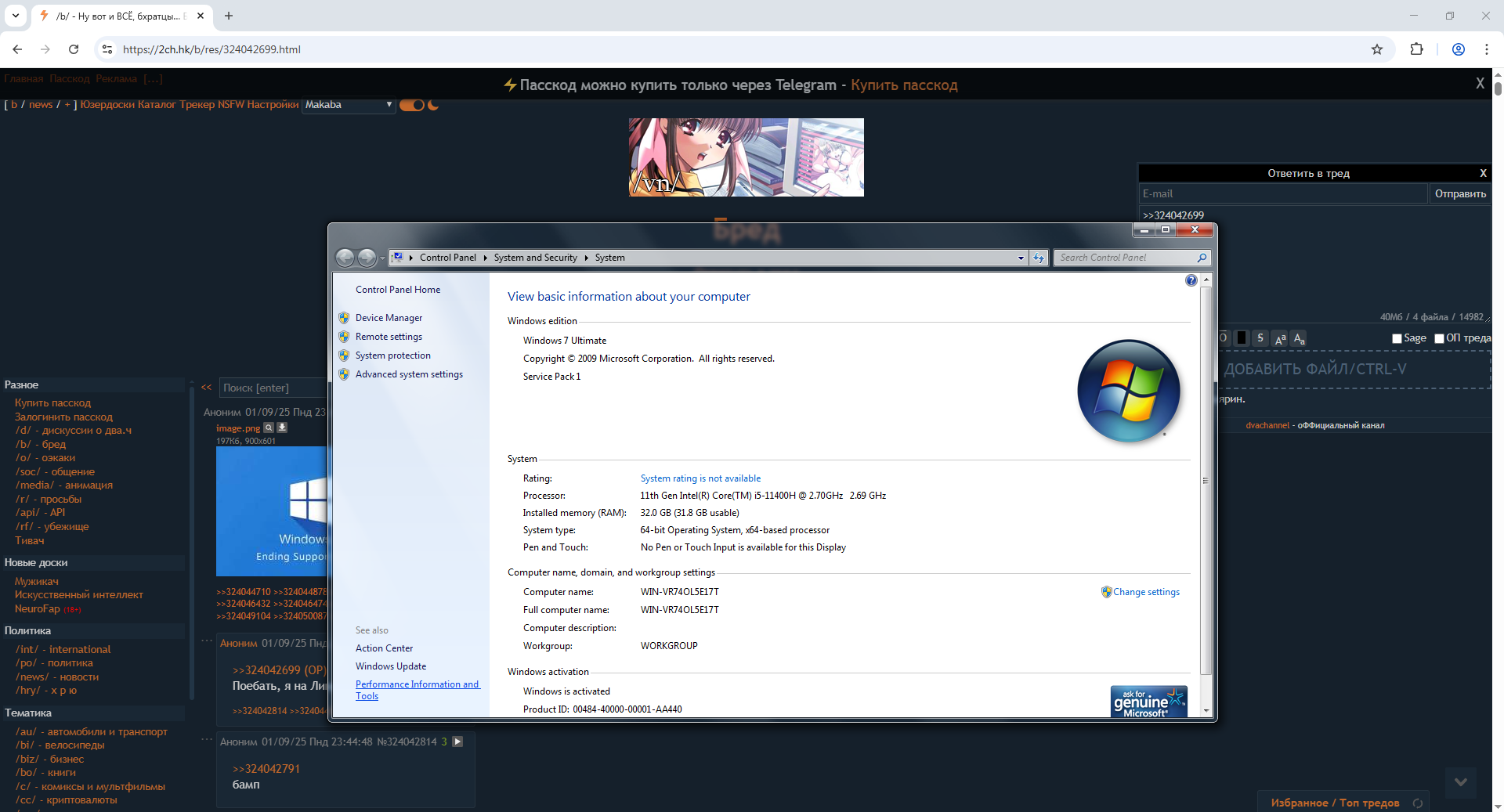Click the superscript formatting button

point(1280,338)
